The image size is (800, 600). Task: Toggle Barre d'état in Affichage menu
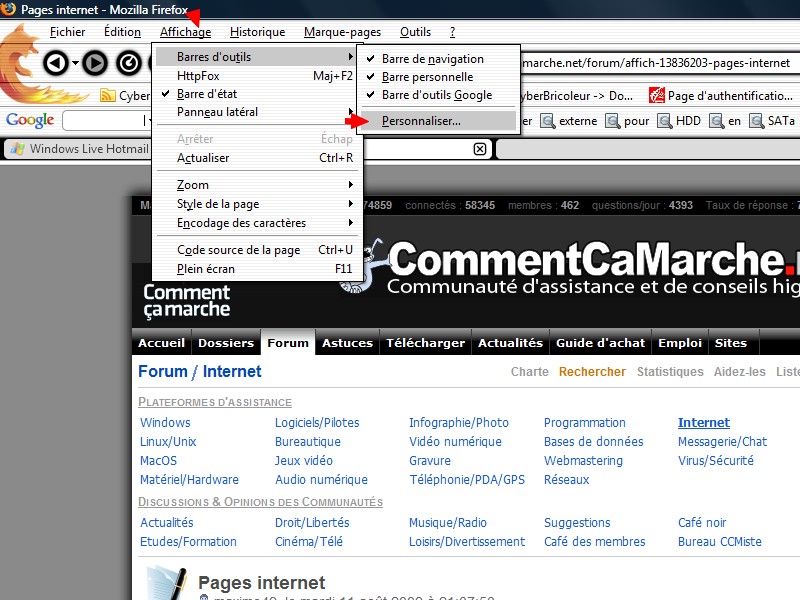205,94
